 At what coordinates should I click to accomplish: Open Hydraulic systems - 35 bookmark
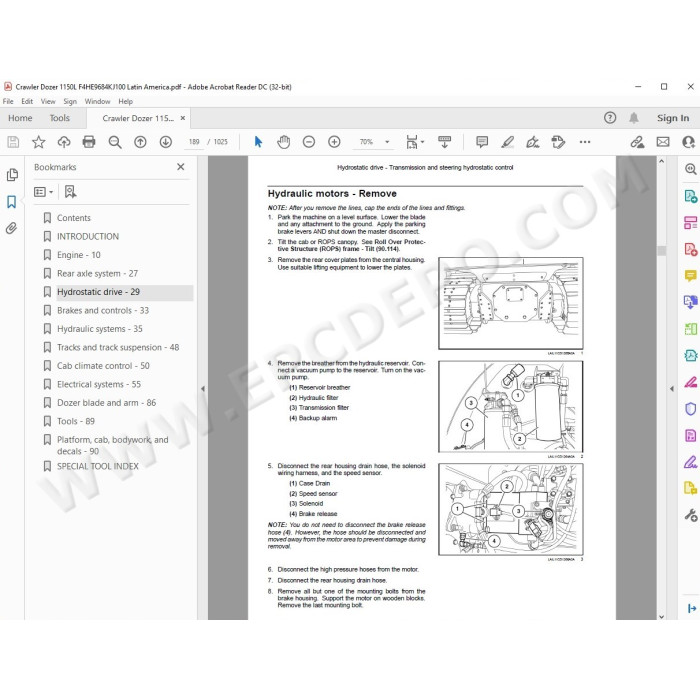[x=100, y=329]
